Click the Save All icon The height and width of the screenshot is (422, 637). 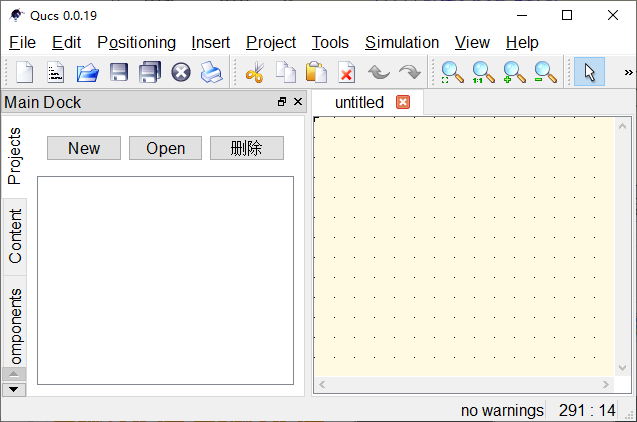(x=150, y=72)
